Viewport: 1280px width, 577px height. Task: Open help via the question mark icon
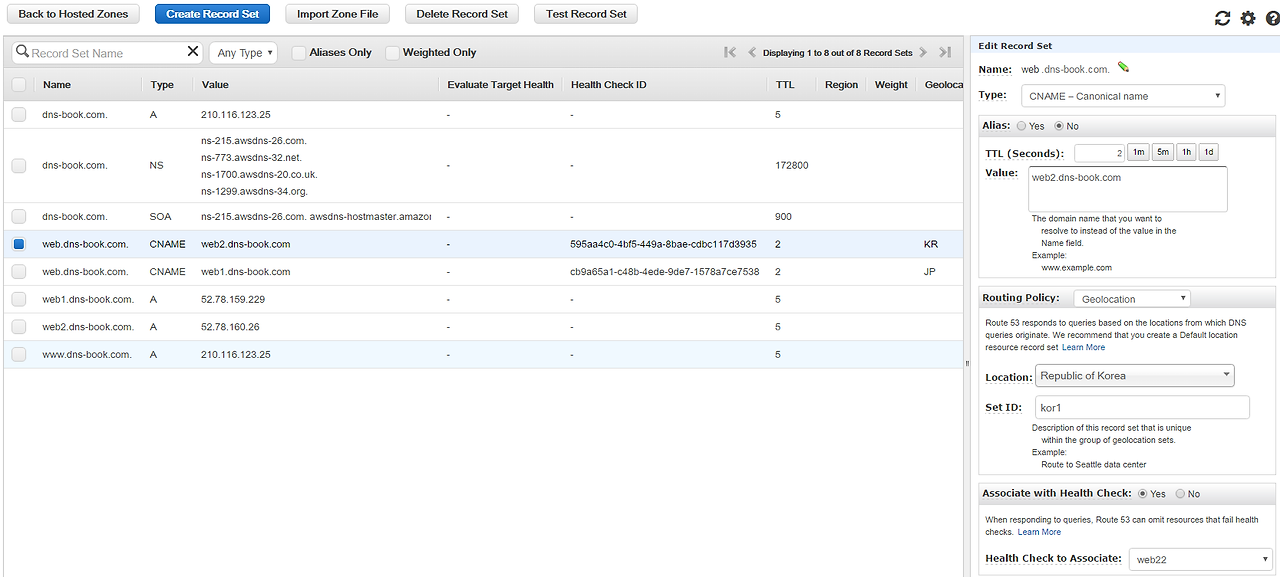(x=1272, y=18)
